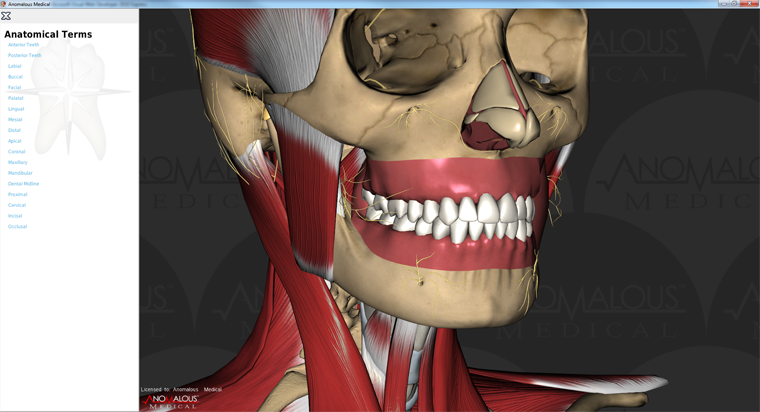Open the Anterior Teeth term
The height and width of the screenshot is (412, 760).
(24, 45)
